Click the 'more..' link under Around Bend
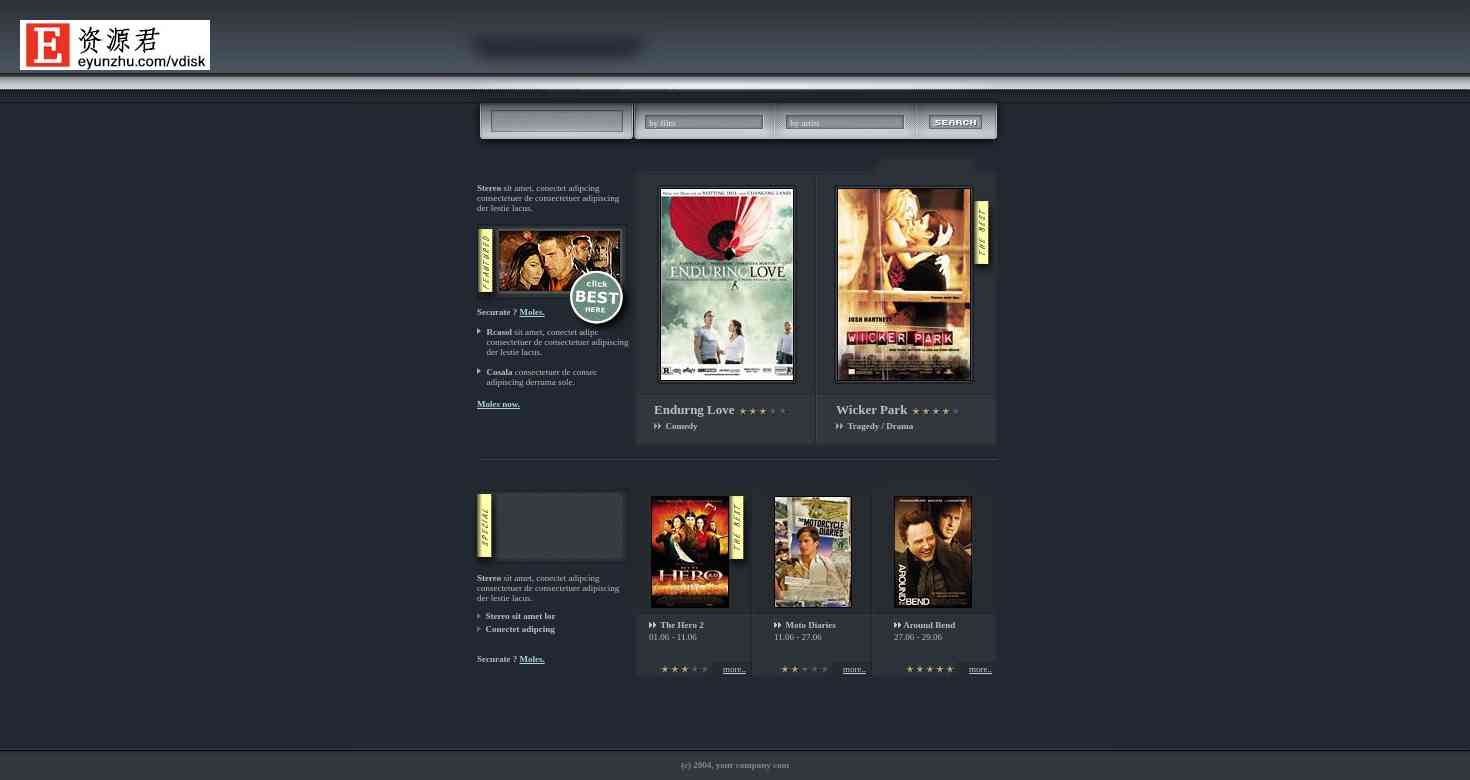1470x780 pixels. pos(980,669)
